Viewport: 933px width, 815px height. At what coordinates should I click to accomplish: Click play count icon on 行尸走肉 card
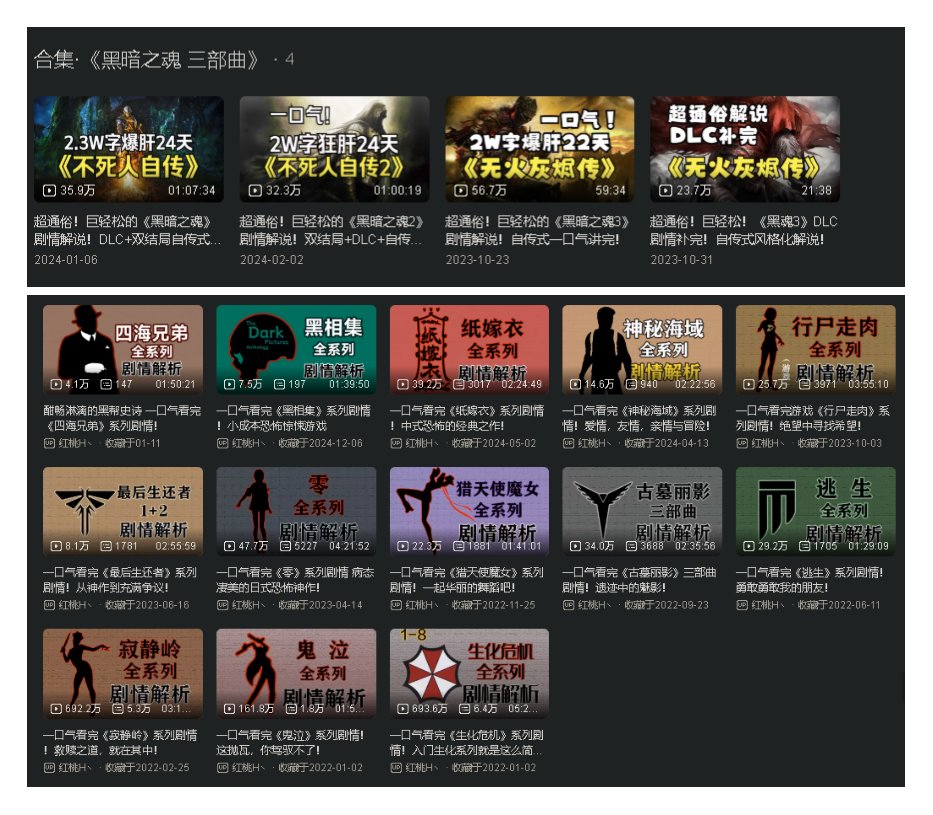click(749, 384)
